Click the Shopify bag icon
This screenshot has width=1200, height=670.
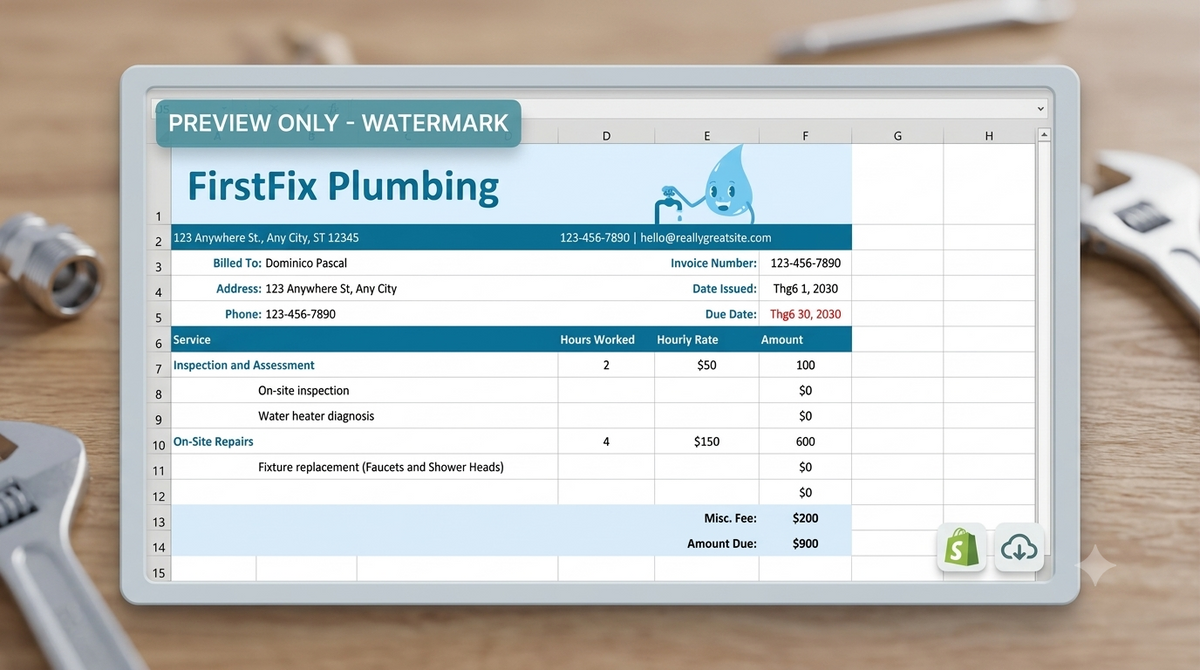tap(961, 548)
